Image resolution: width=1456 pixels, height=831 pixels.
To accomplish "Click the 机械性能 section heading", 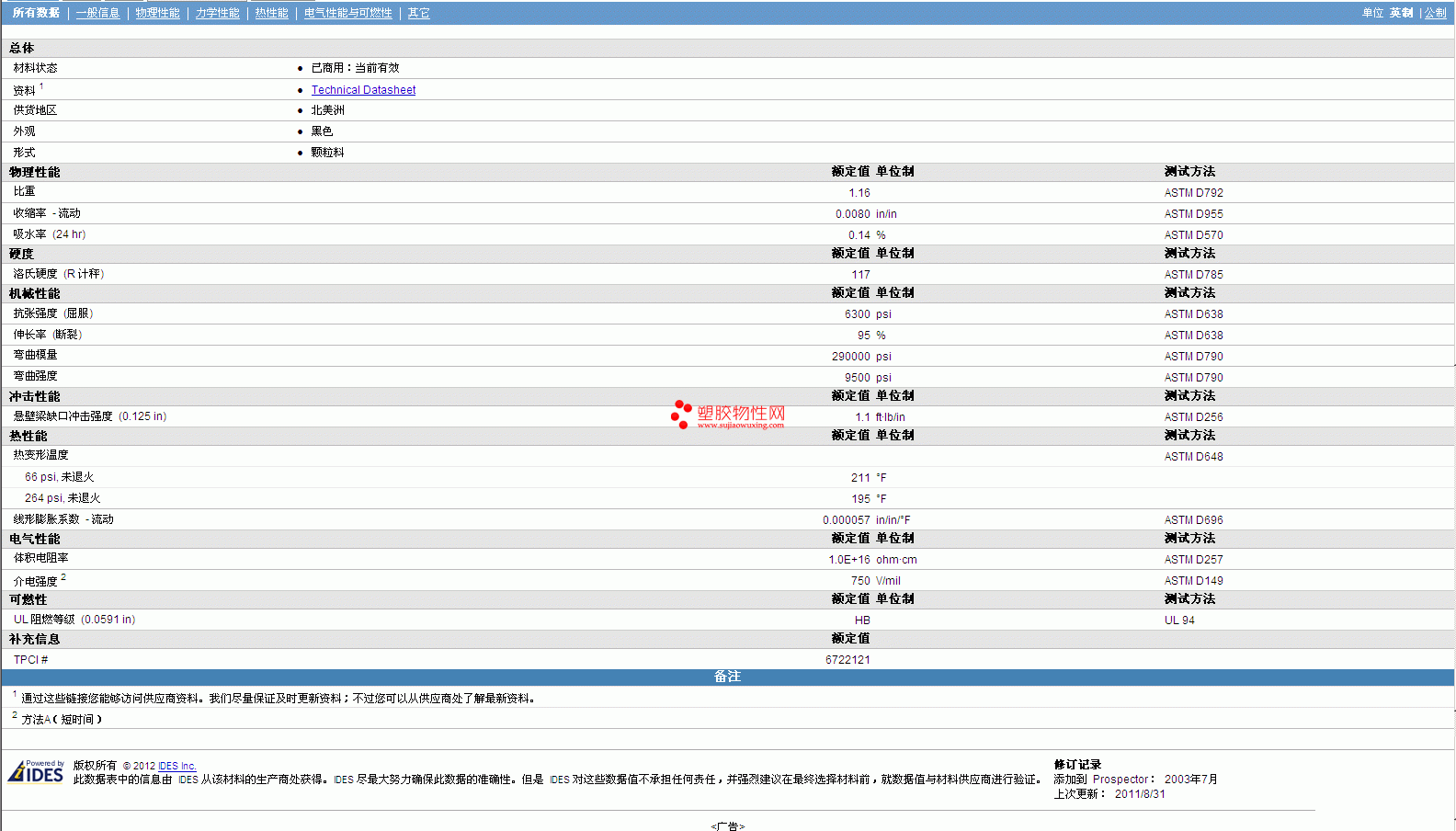I will click(34, 293).
